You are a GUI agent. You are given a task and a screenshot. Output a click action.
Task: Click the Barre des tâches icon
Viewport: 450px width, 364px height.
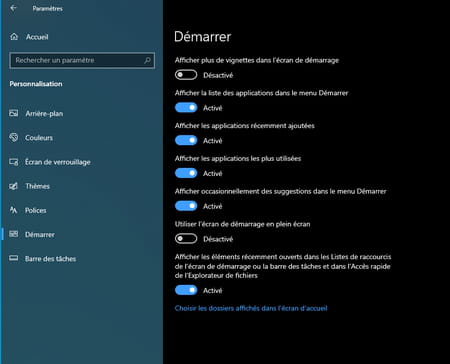coord(14,258)
